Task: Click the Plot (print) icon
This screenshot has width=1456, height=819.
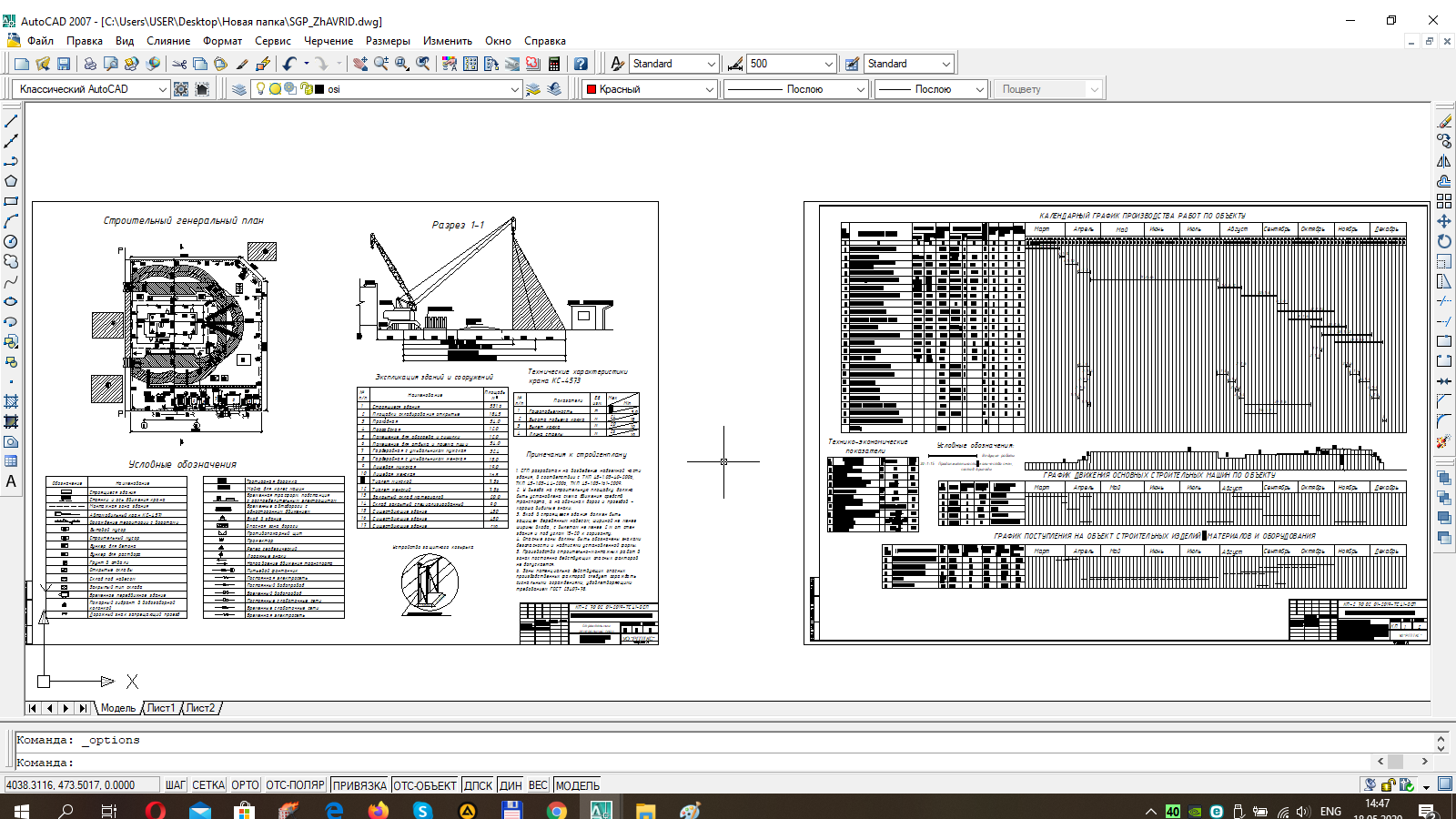Action: click(x=90, y=64)
